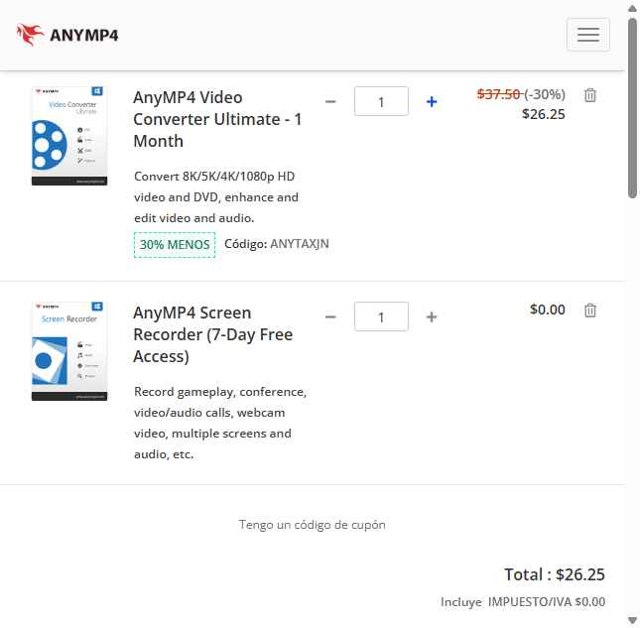The height and width of the screenshot is (628, 640).
Task: Click the vertical scrollbar thumb
Action: pyautogui.click(x=632, y=108)
